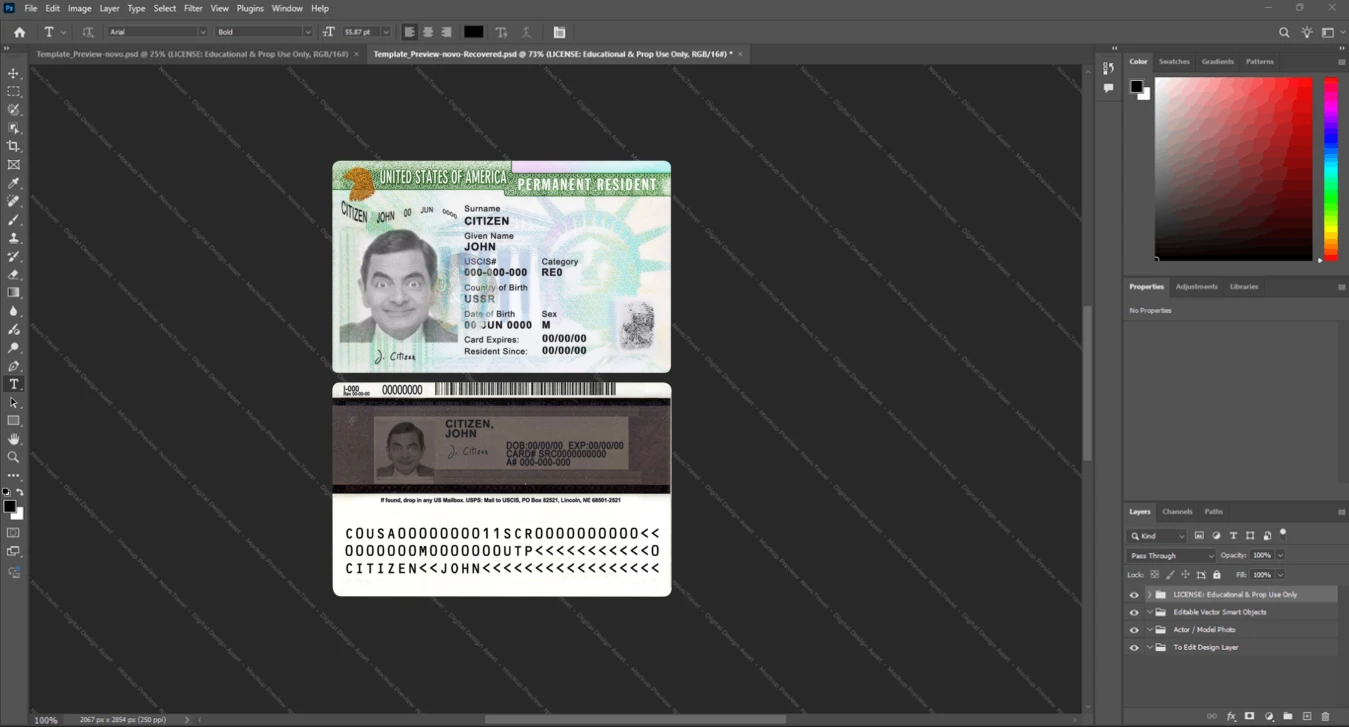The image size is (1349, 727).
Task: Switch to the Swatches panel tab
Action: (1174, 61)
